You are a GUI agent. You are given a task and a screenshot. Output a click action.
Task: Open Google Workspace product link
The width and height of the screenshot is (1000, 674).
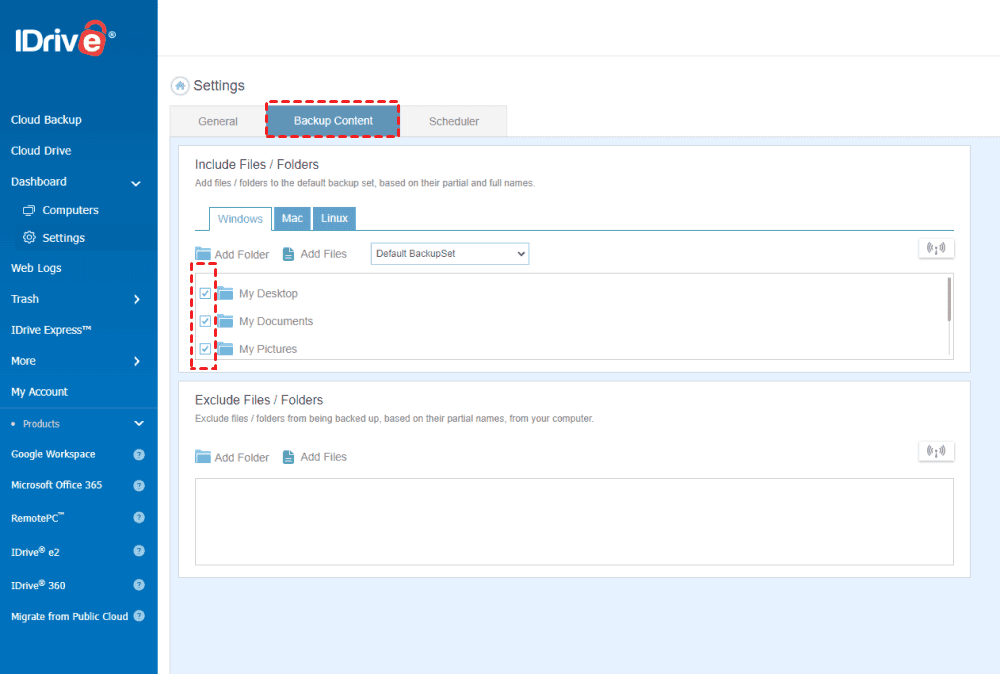[x=54, y=454]
